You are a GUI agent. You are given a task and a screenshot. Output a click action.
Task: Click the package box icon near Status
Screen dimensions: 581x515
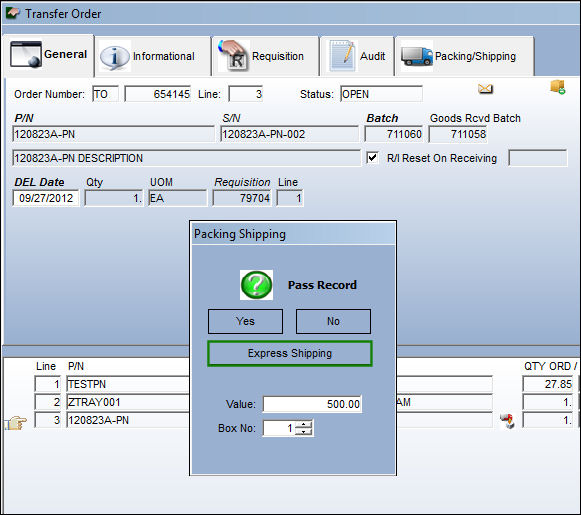coord(558,87)
